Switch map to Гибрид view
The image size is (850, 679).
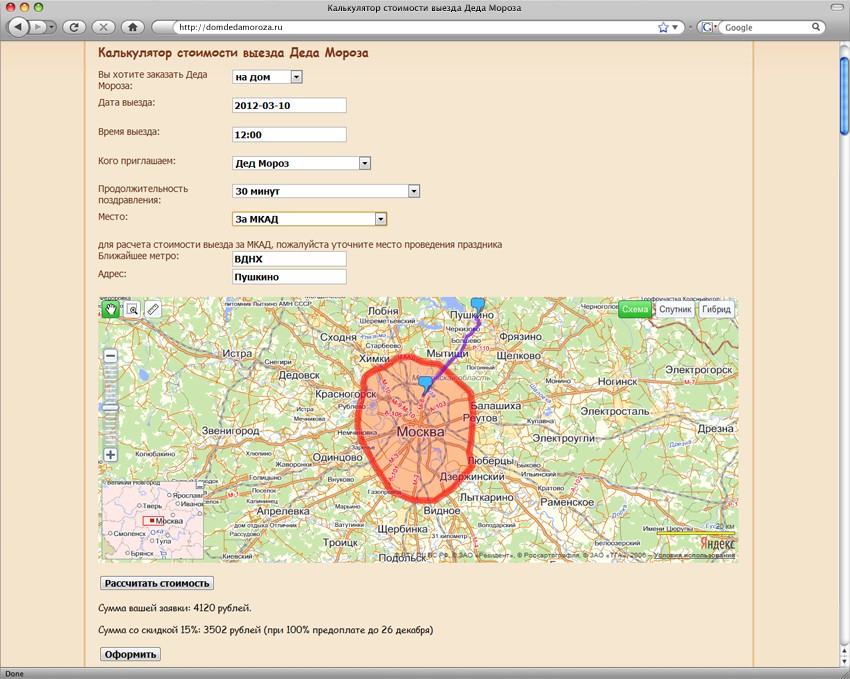(716, 309)
